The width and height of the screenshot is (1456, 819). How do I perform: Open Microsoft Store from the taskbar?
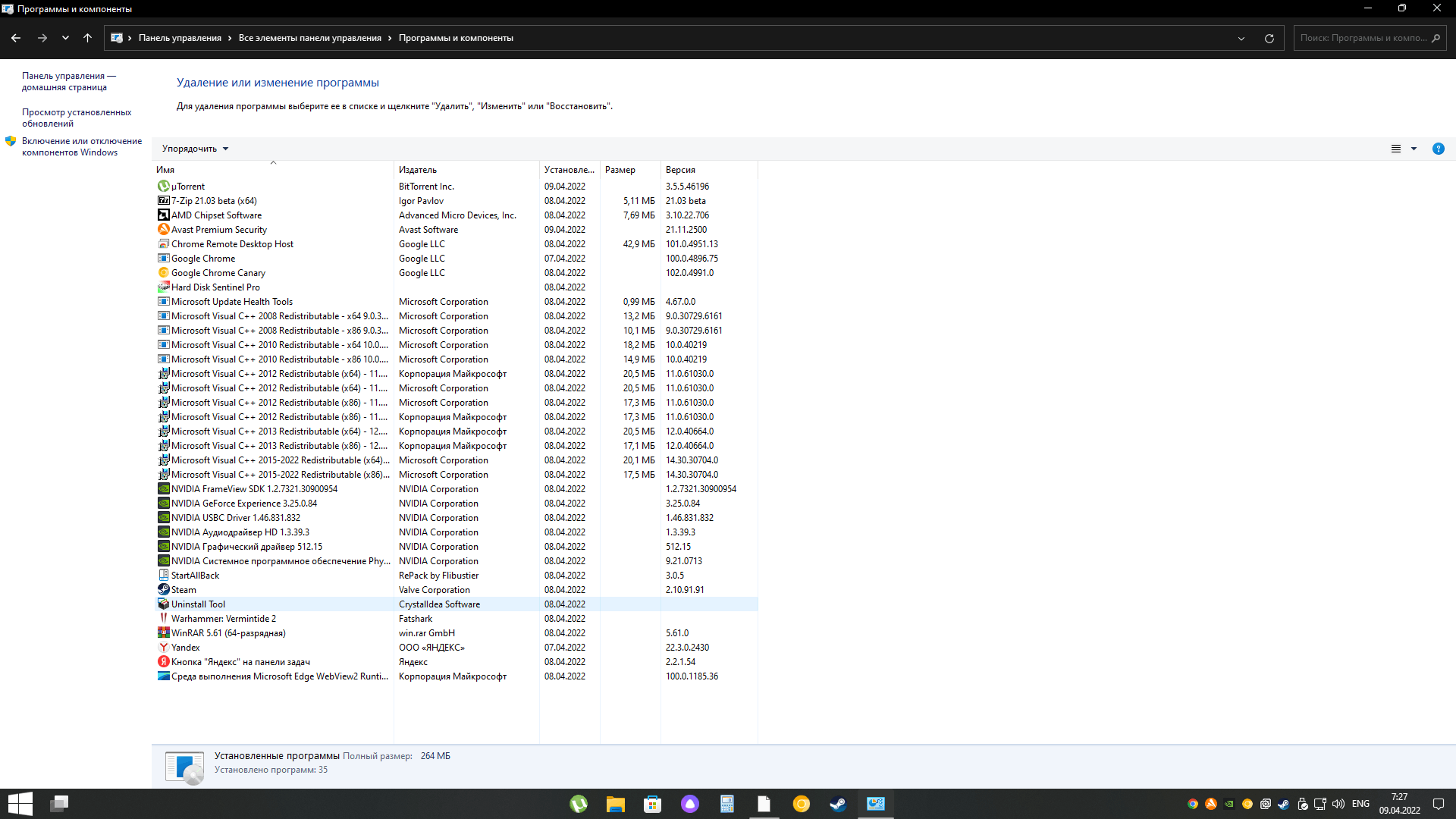coord(652,804)
